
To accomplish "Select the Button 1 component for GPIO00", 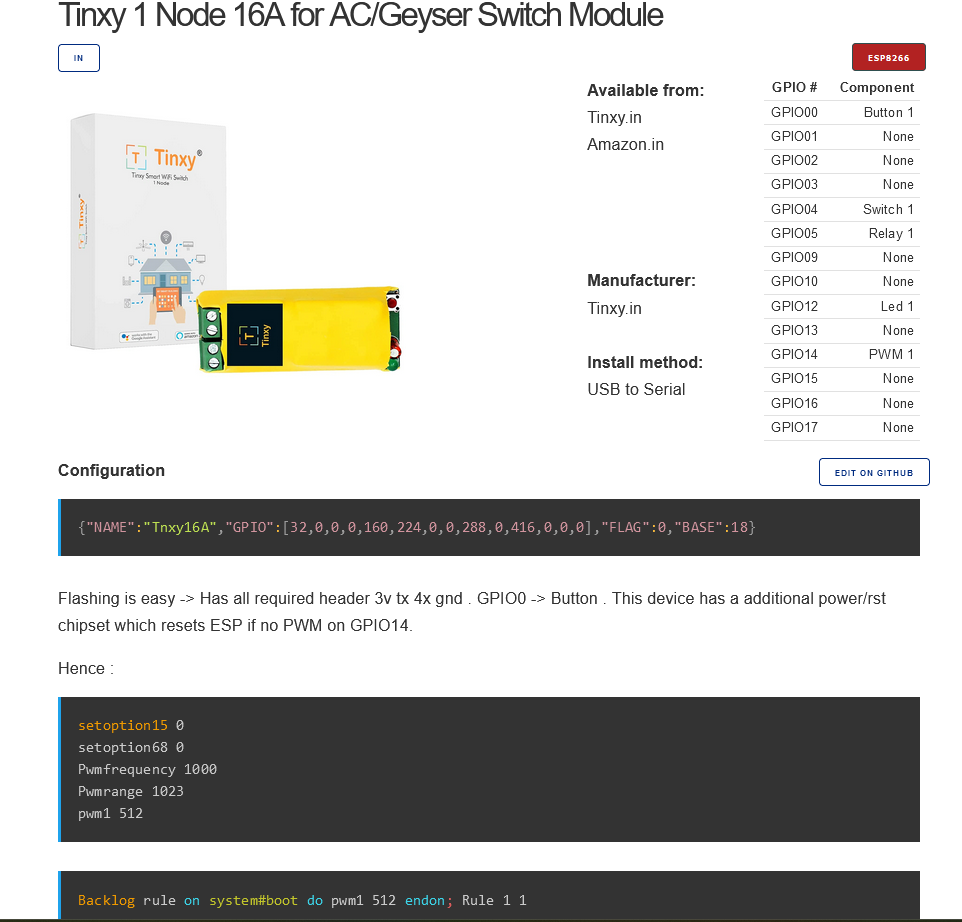I will [x=889, y=112].
